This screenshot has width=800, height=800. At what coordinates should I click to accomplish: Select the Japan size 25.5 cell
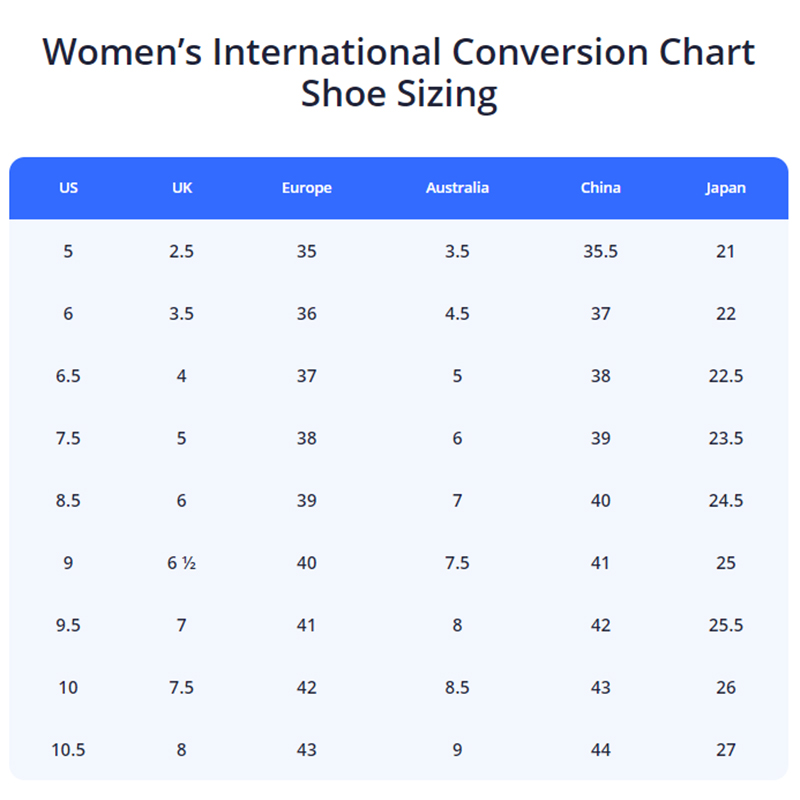[x=725, y=625]
